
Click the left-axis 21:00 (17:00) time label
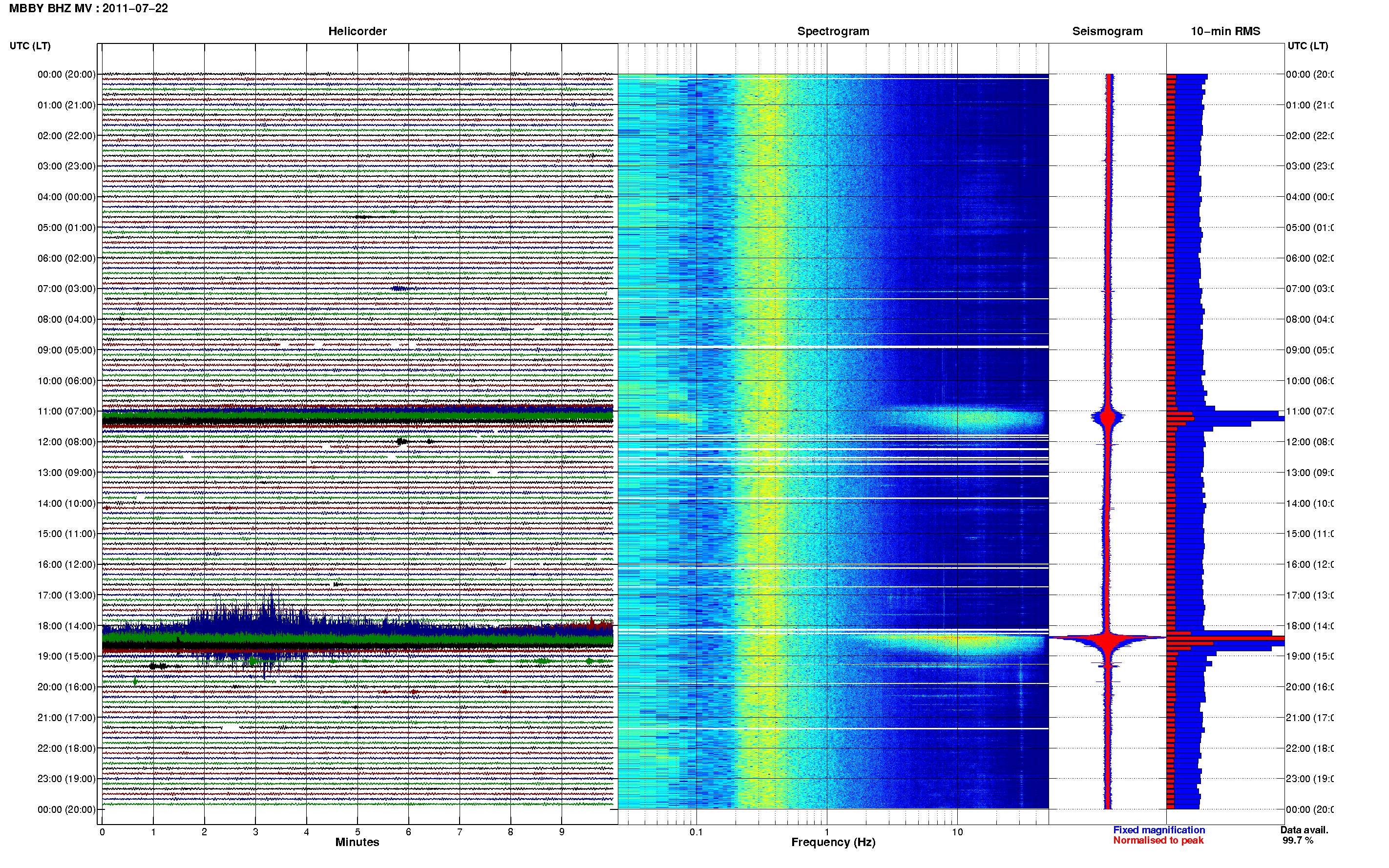click(x=66, y=718)
